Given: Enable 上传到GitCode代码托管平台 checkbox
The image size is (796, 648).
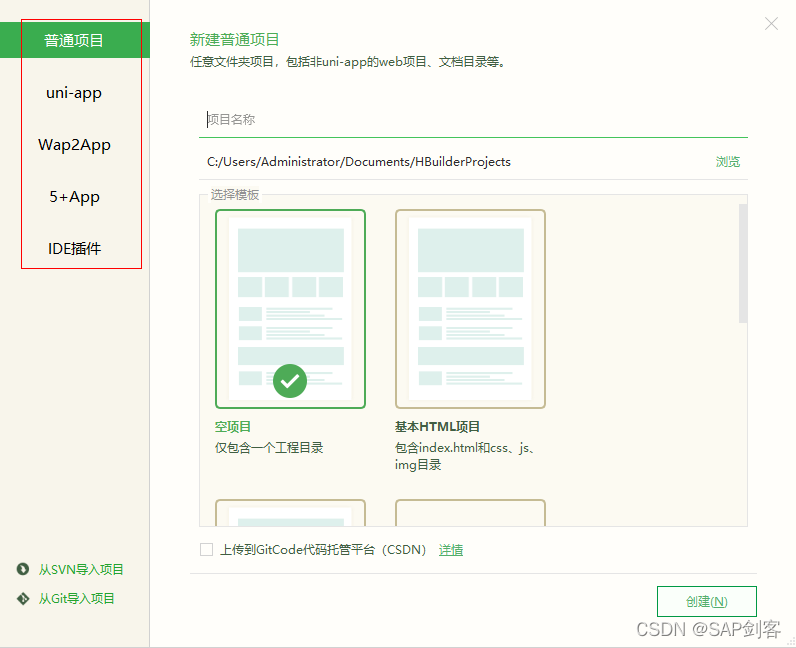Looking at the screenshot, I should (206, 549).
